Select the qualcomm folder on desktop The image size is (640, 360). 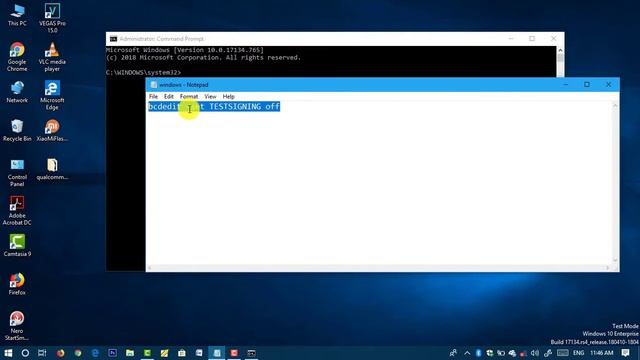point(52,169)
